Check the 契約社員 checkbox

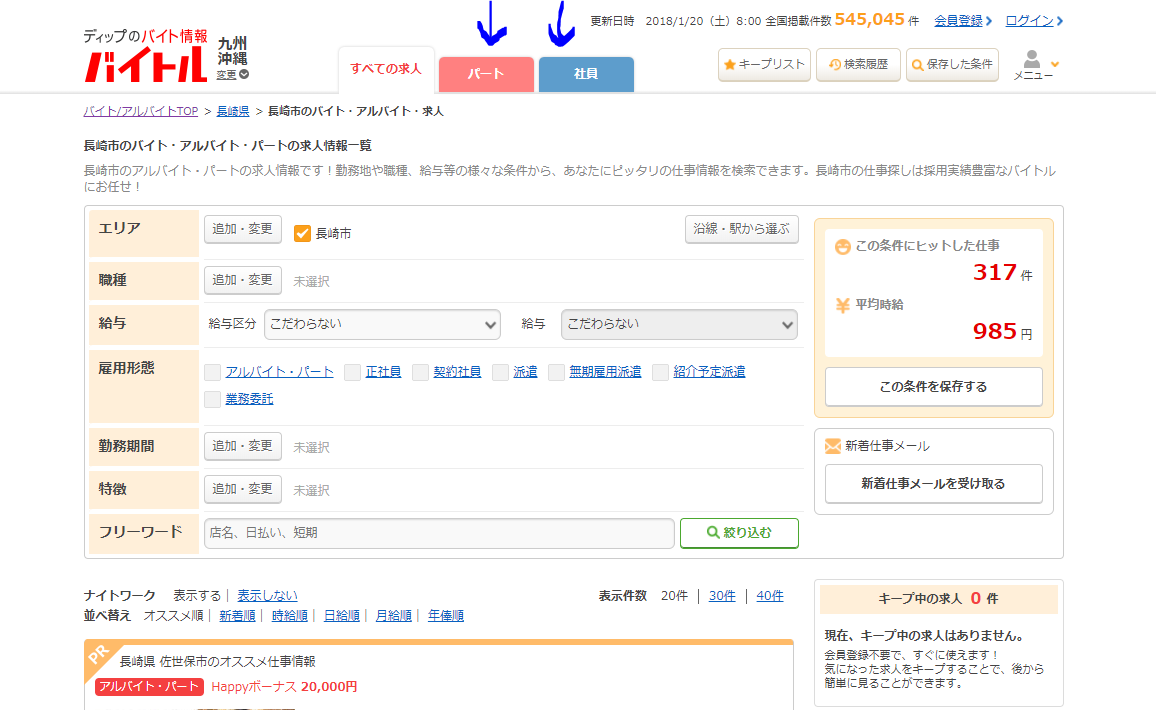click(x=420, y=372)
